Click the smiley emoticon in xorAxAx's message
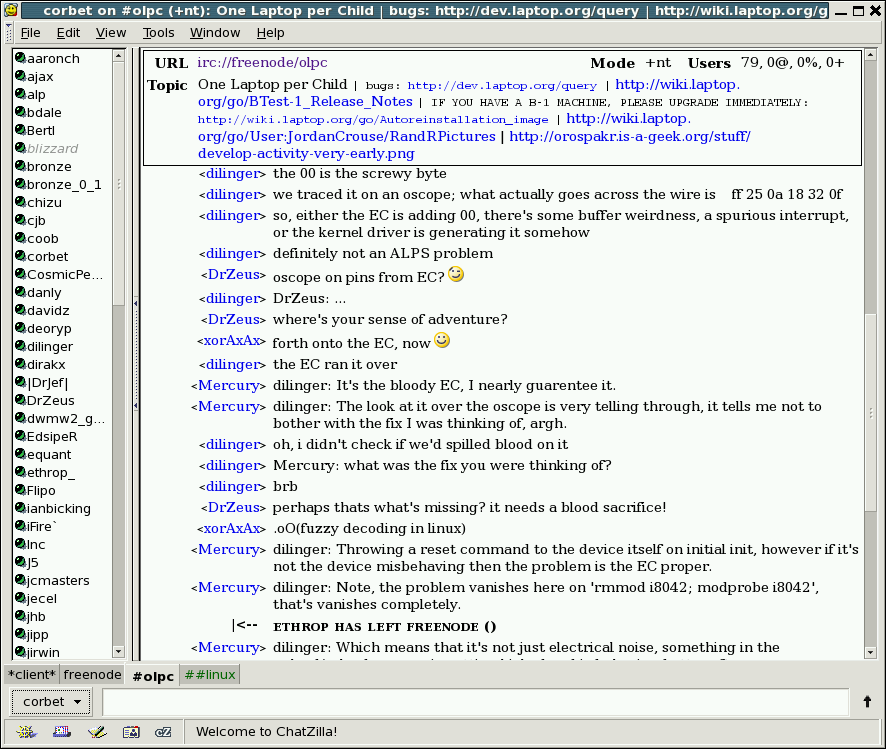This screenshot has height=749, width=886. (x=441, y=341)
